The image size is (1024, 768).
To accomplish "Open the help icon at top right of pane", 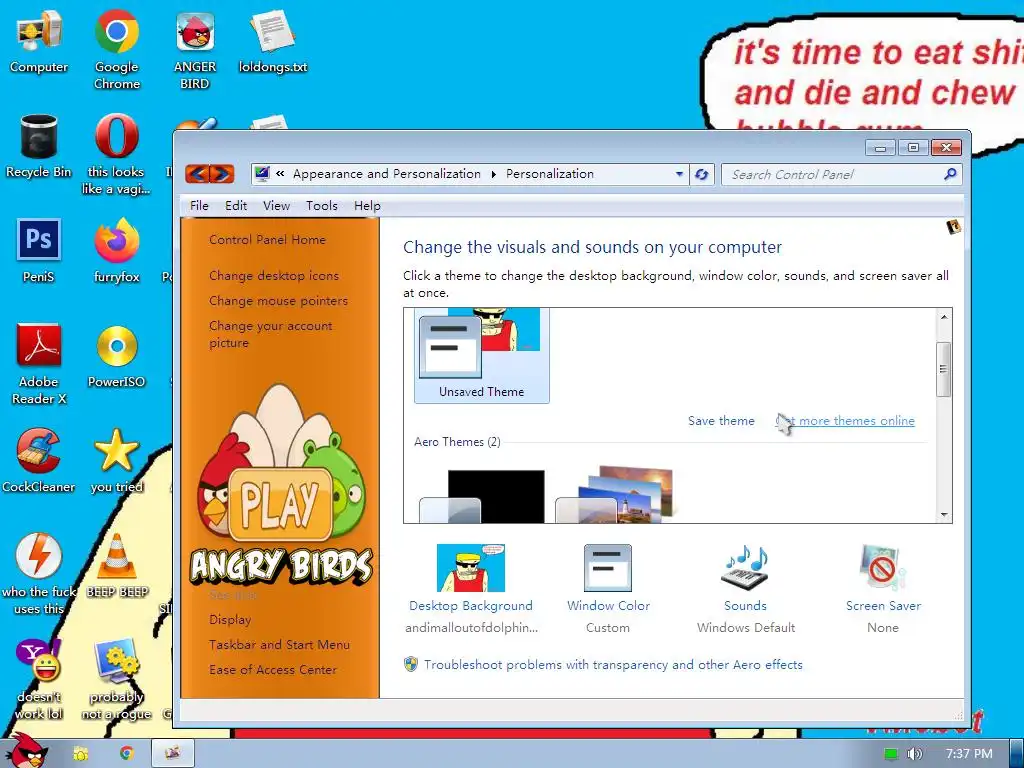I will [x=953, y=227].
